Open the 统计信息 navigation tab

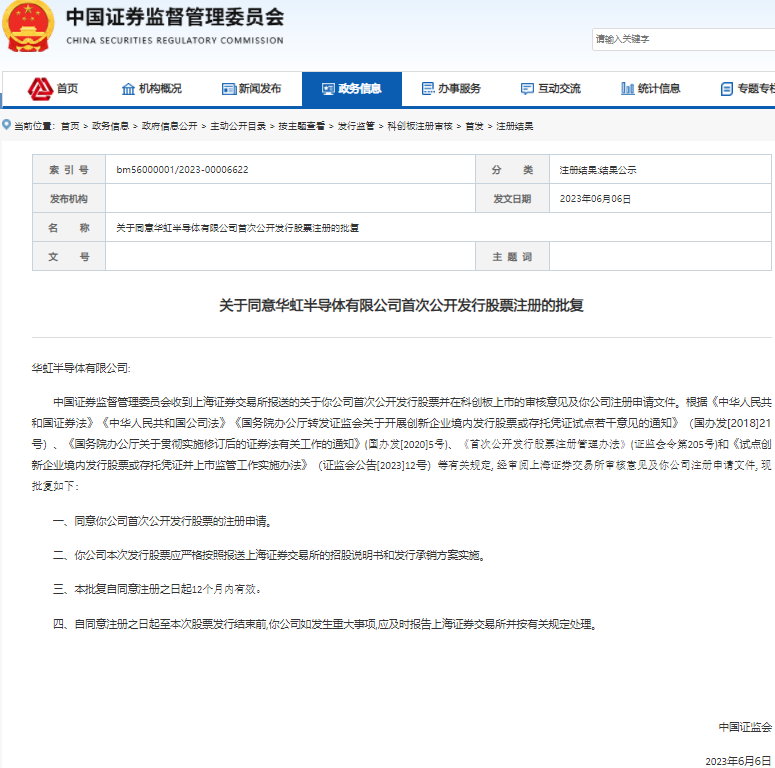point(651,89)
